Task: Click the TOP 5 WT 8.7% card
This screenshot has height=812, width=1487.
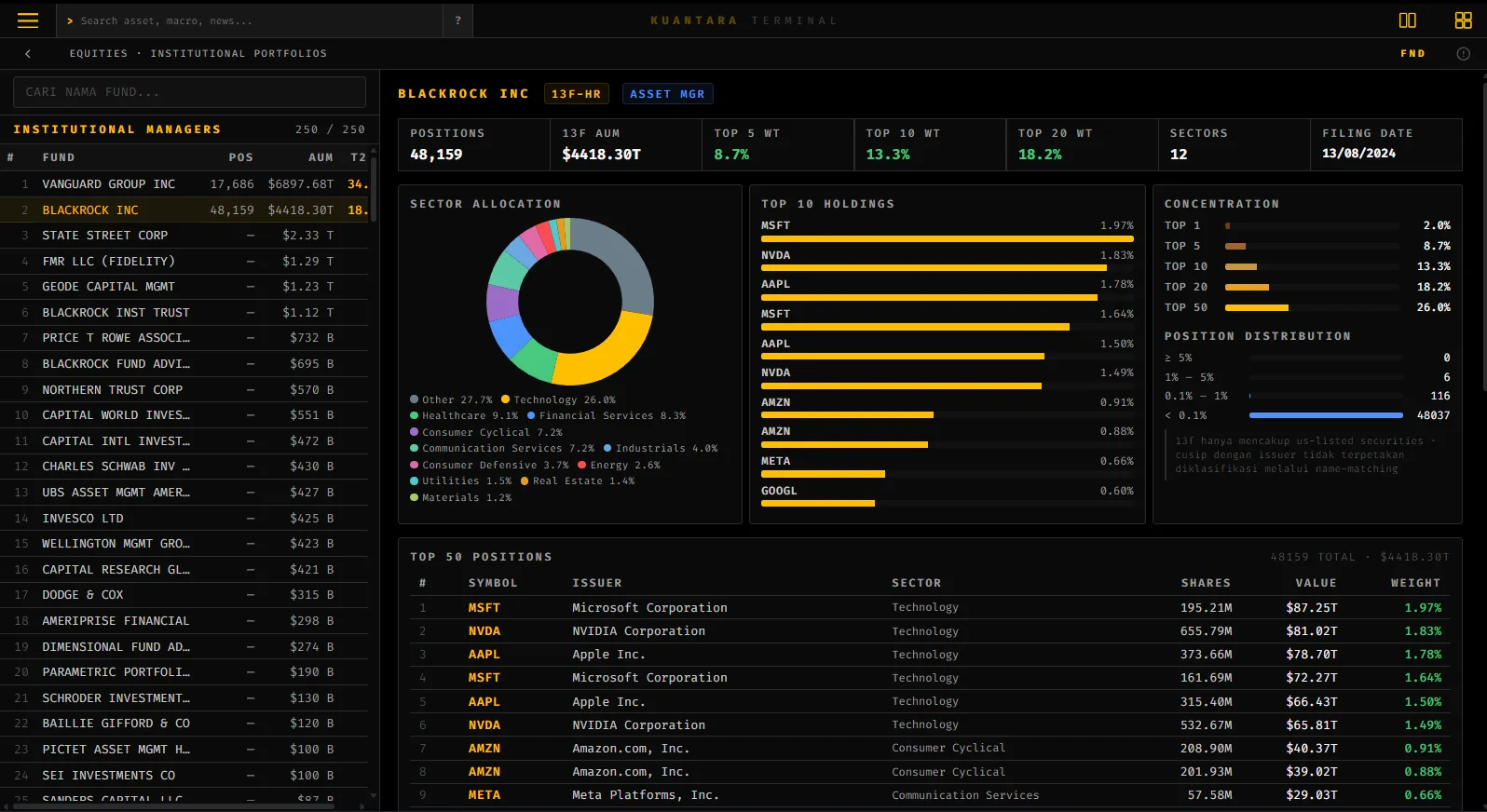Action: (x=778, y=144)
